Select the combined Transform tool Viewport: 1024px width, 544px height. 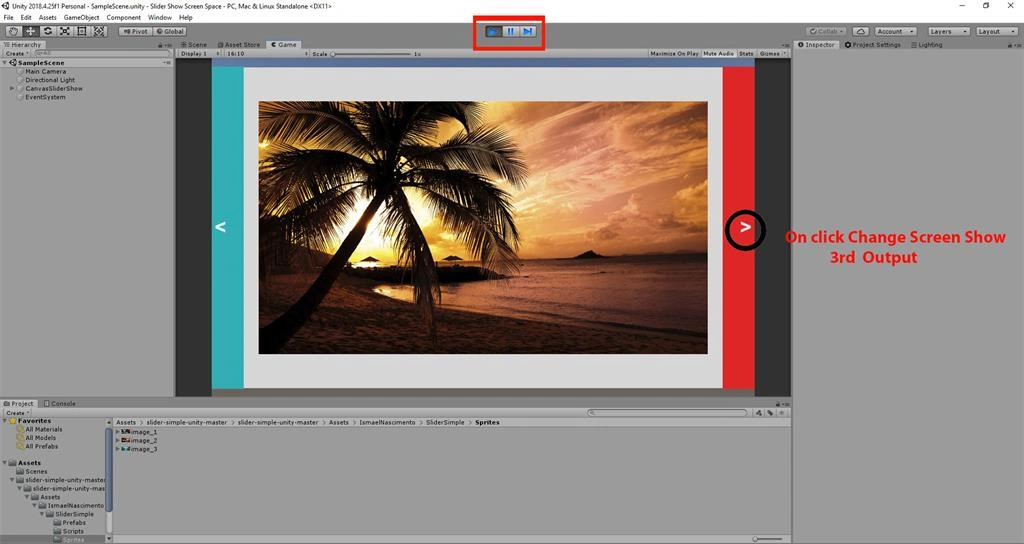coord(99,31)
